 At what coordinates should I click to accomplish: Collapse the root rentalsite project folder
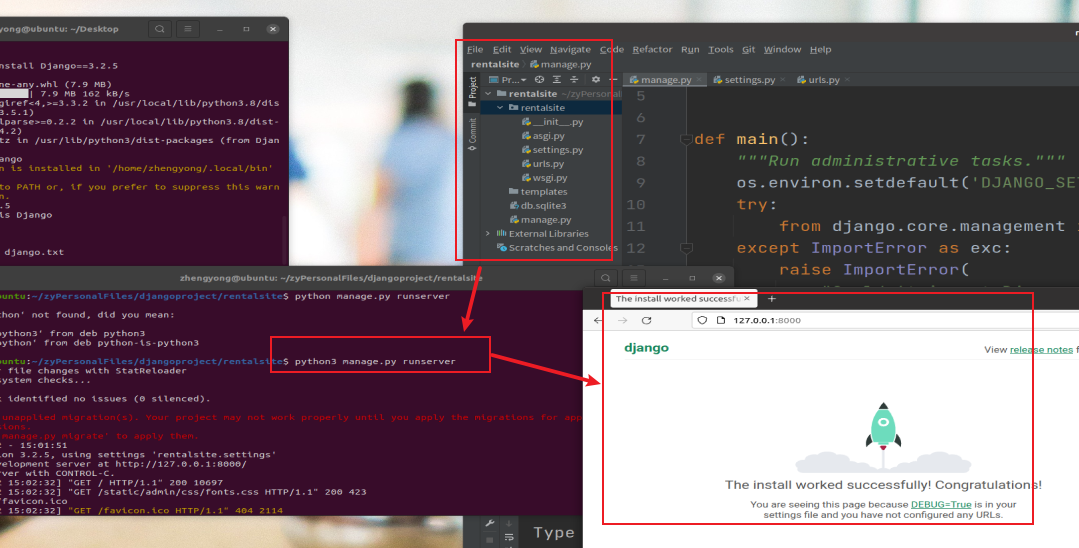(489, 94)
